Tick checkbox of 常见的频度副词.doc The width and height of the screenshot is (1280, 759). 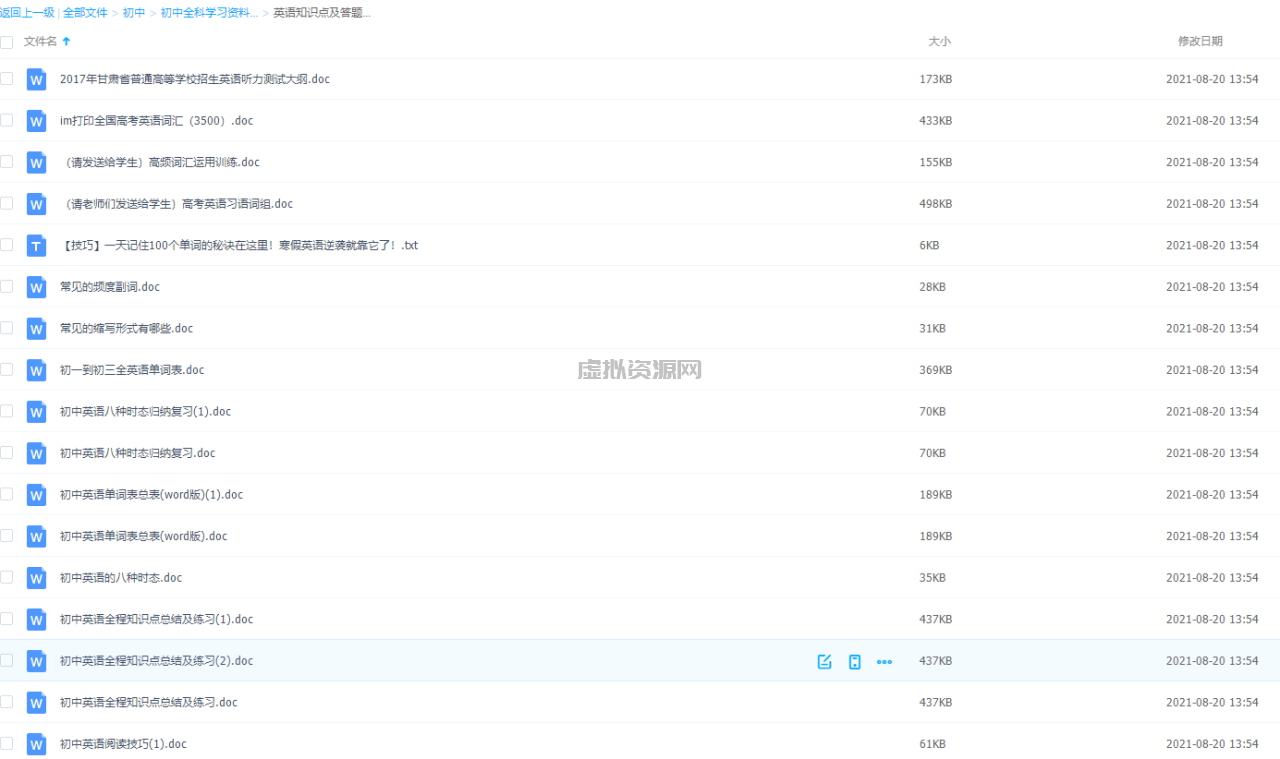click(x=6, y=286)
